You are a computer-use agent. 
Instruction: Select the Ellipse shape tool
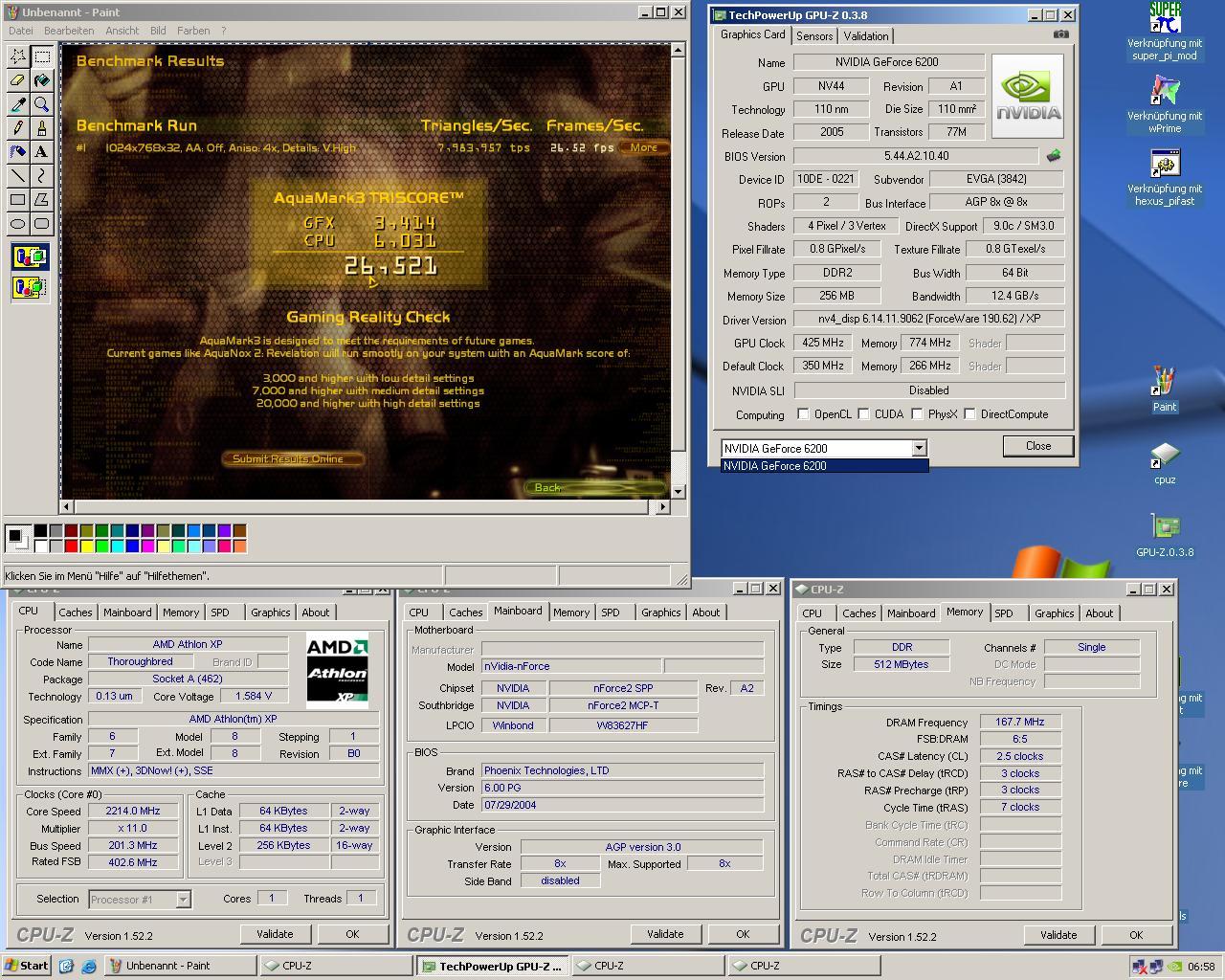coord(18,223)
